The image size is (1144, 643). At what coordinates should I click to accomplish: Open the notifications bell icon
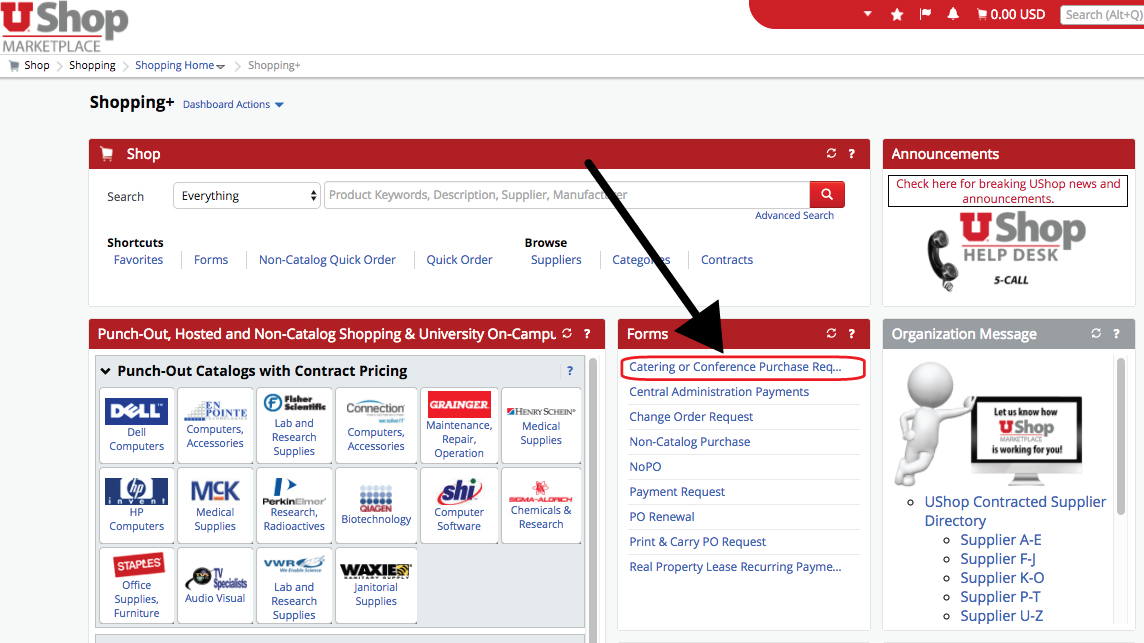point(953,14)
